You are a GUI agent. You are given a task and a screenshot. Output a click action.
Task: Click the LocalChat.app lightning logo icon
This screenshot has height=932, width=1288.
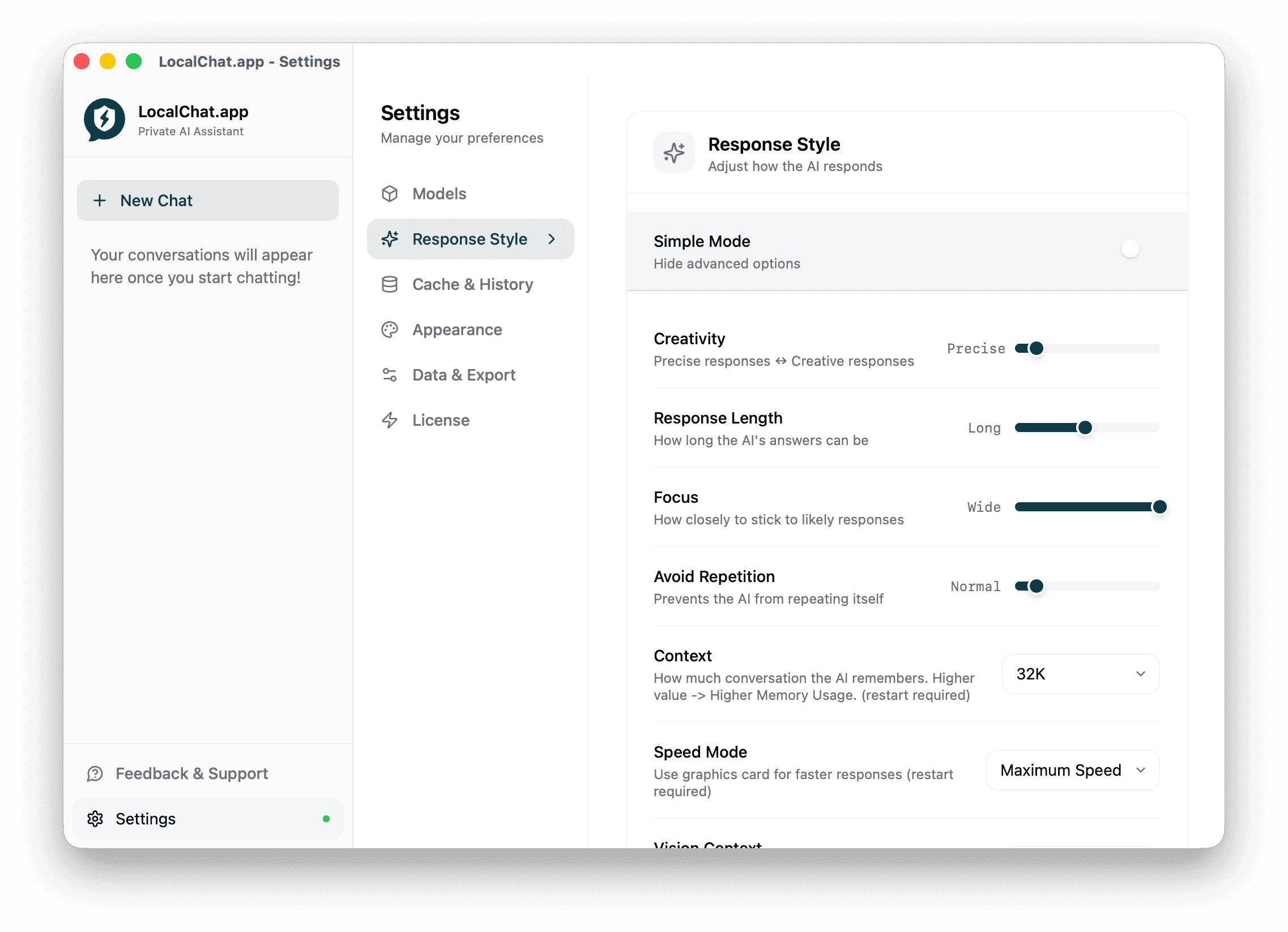click(104, 120)
